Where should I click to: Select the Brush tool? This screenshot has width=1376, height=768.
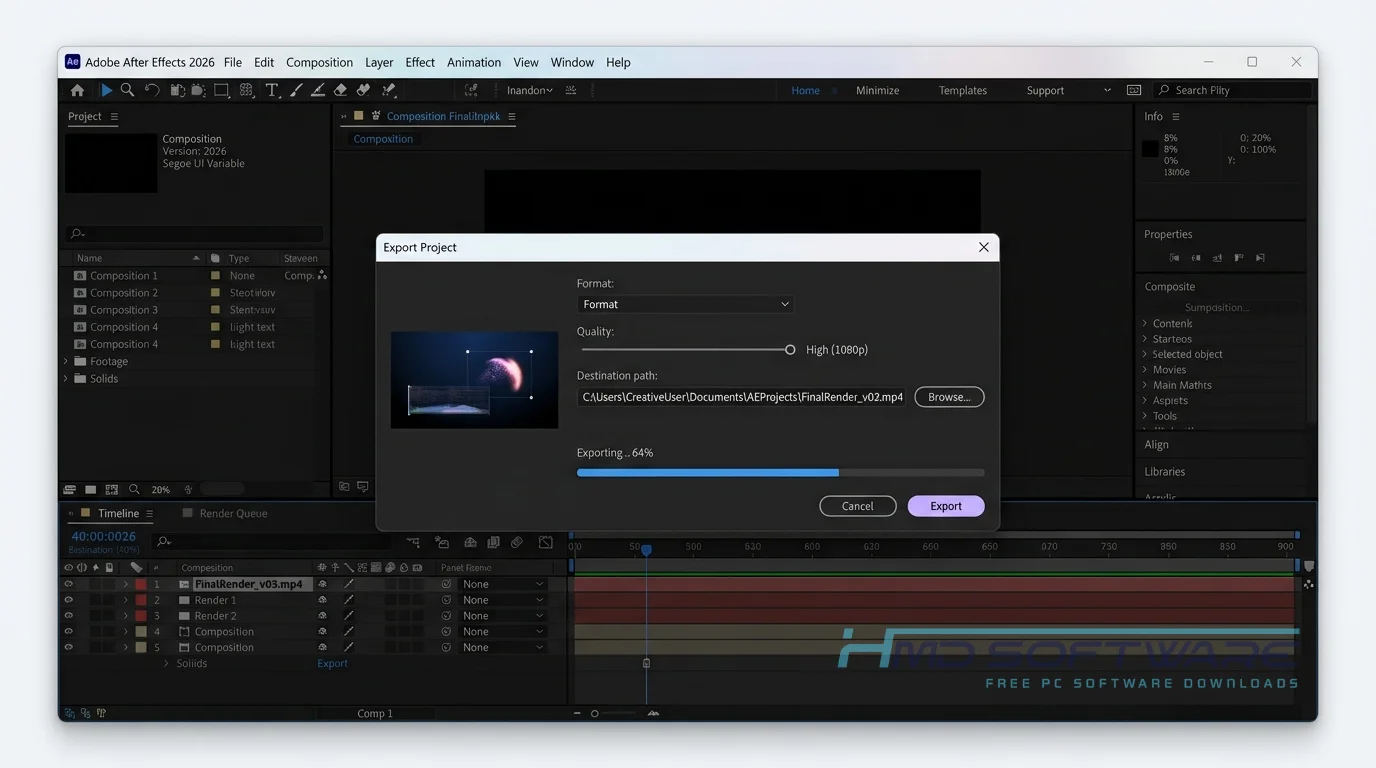(x=296, y=90)
